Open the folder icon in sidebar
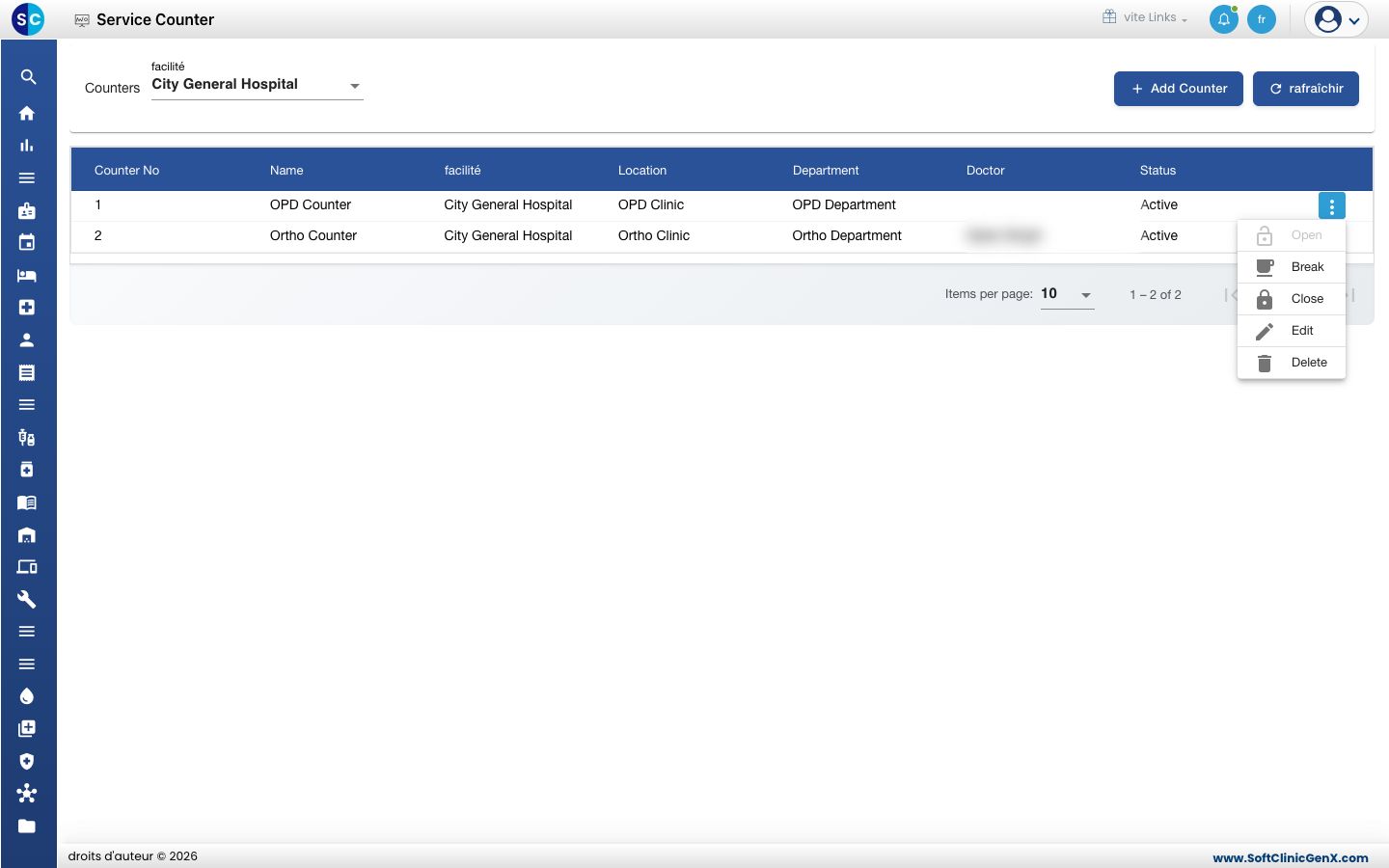This screenshot has height=868, width=1389. tap(27, 826)
